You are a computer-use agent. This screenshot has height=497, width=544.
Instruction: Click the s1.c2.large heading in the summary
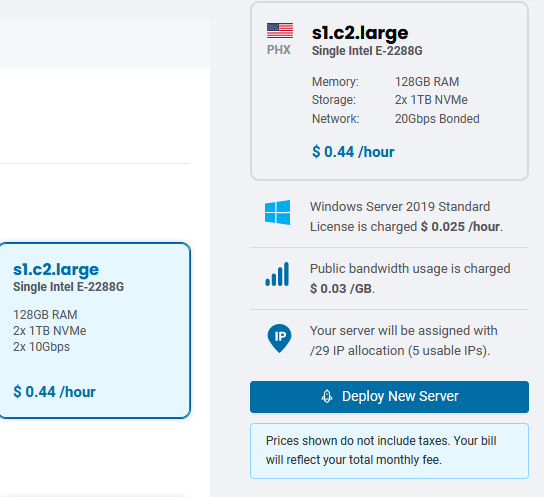coord(360,33)
